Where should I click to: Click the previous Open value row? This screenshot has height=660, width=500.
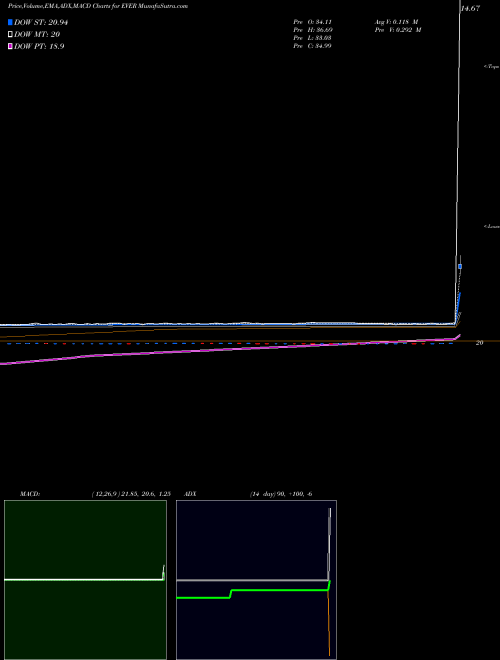313,22
